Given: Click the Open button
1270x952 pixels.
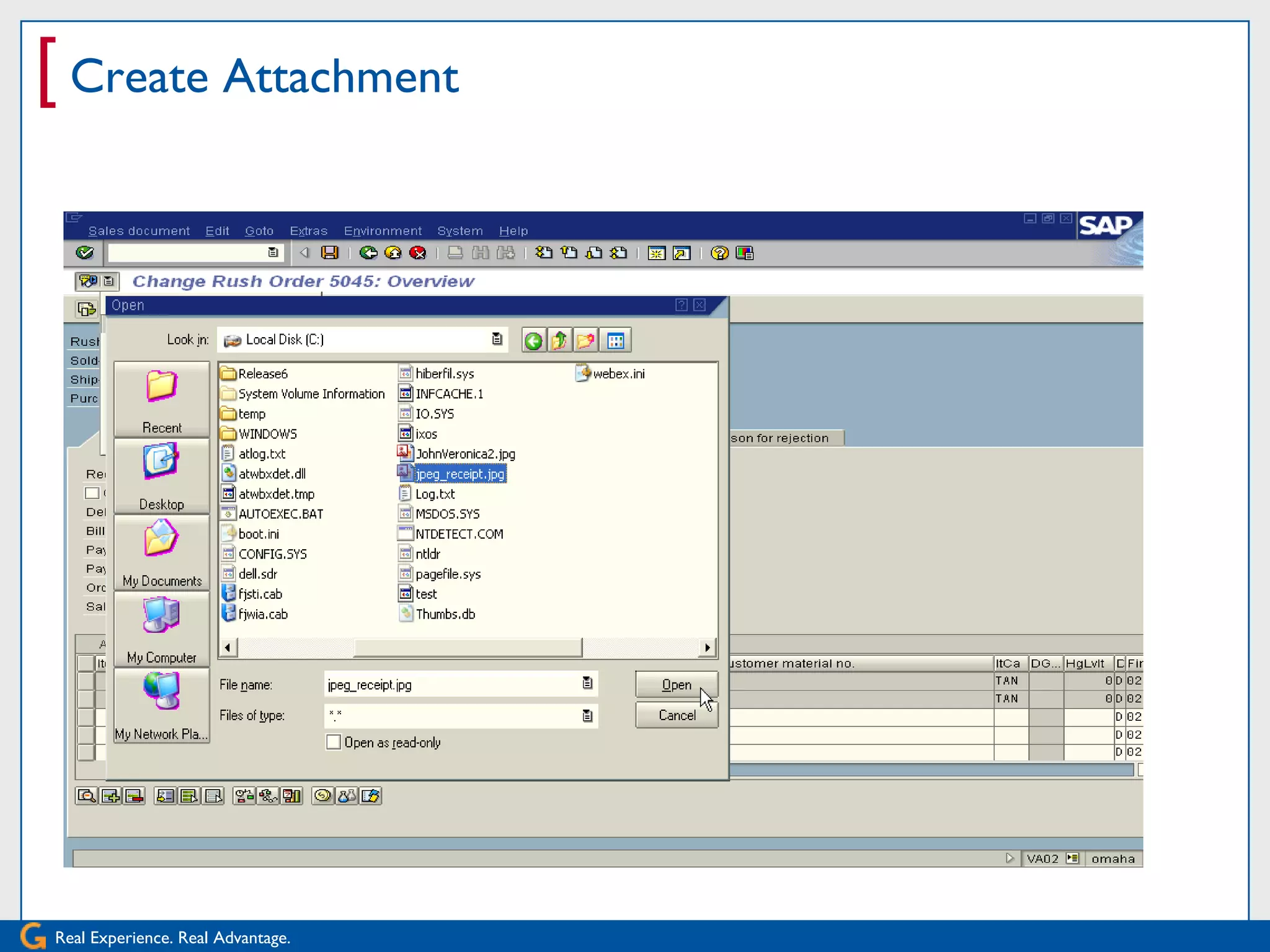Looking at the screenshot, I should click(677, 685).
